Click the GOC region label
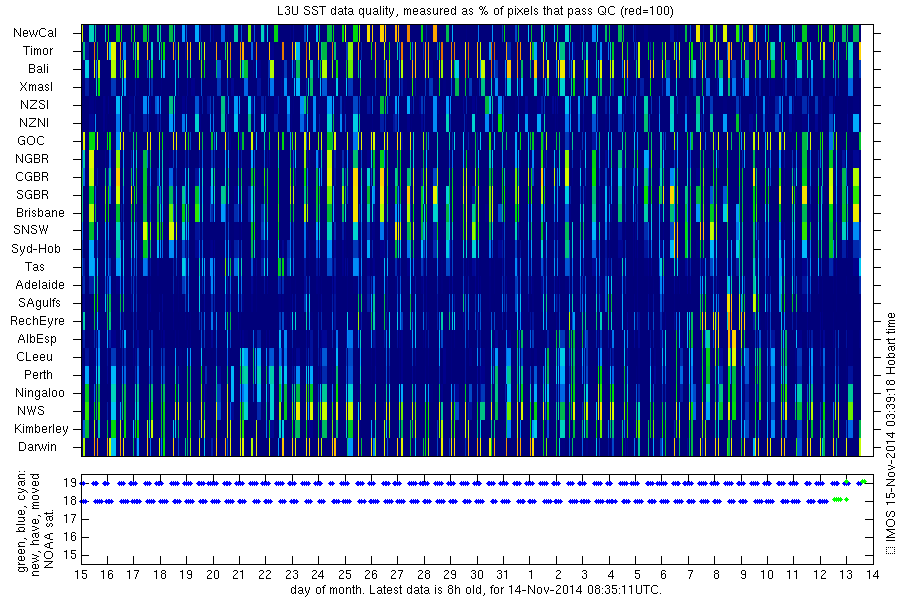Viewport: 900px width, 600px height. (31, 141)
